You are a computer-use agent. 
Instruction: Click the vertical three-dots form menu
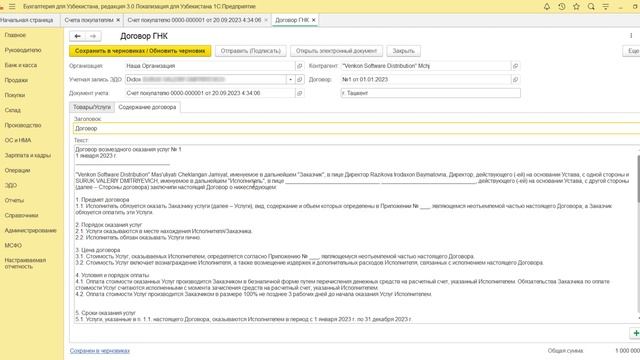(x=631, y=36)
